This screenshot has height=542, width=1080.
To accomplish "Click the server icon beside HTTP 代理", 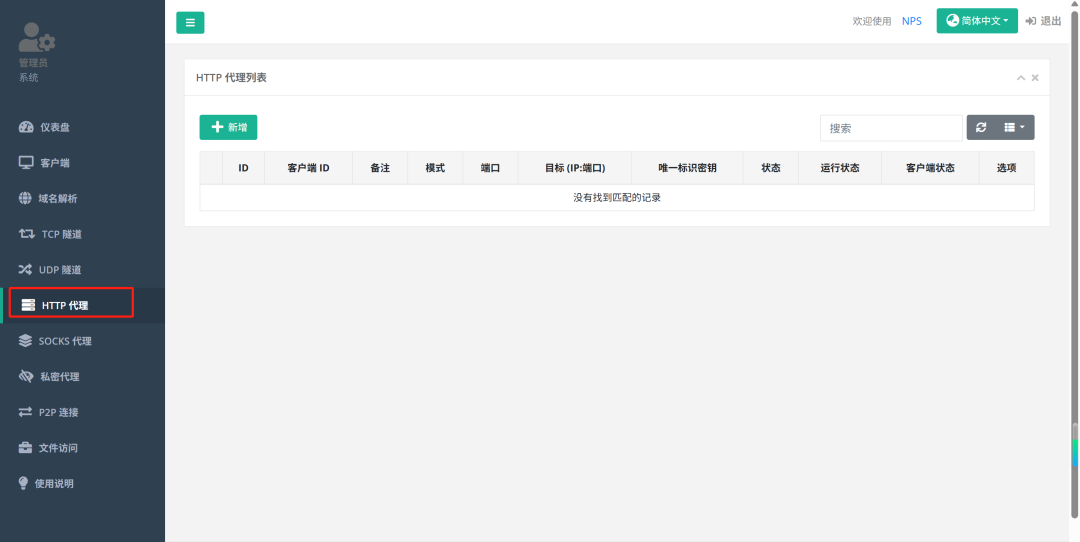I will [28, 305].
